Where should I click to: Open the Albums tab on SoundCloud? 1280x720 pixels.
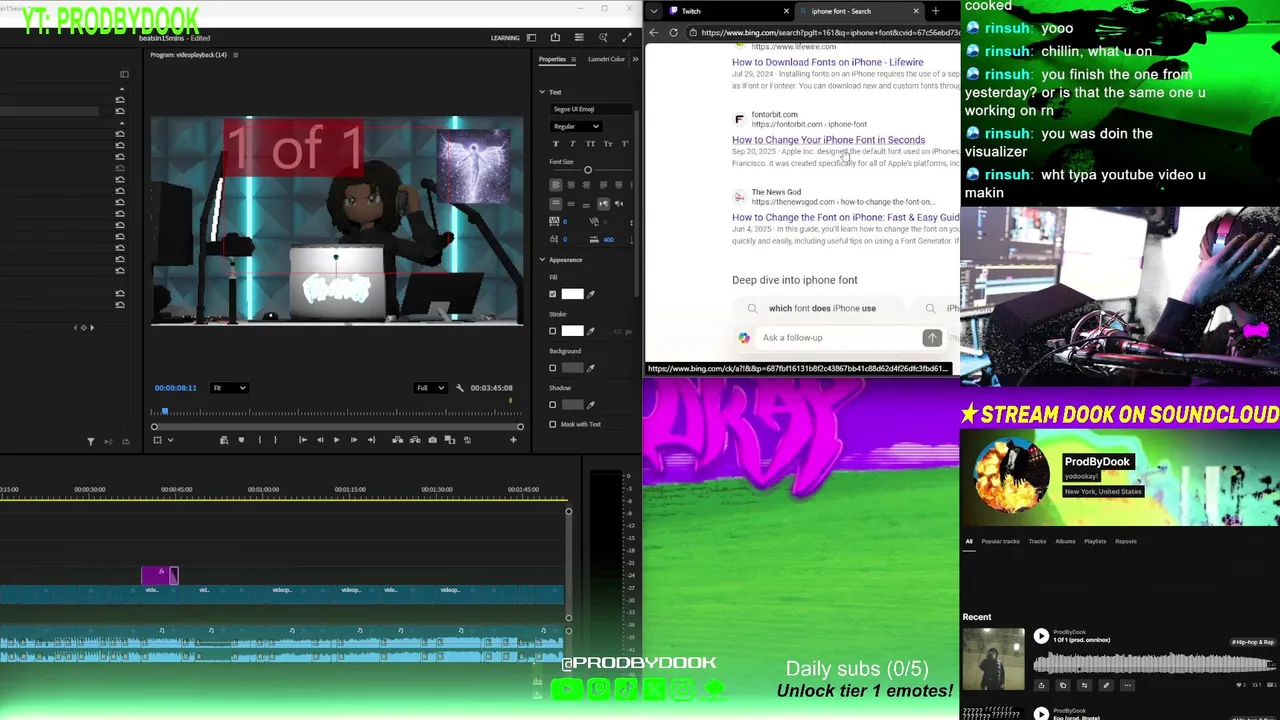click(1065, 542)
